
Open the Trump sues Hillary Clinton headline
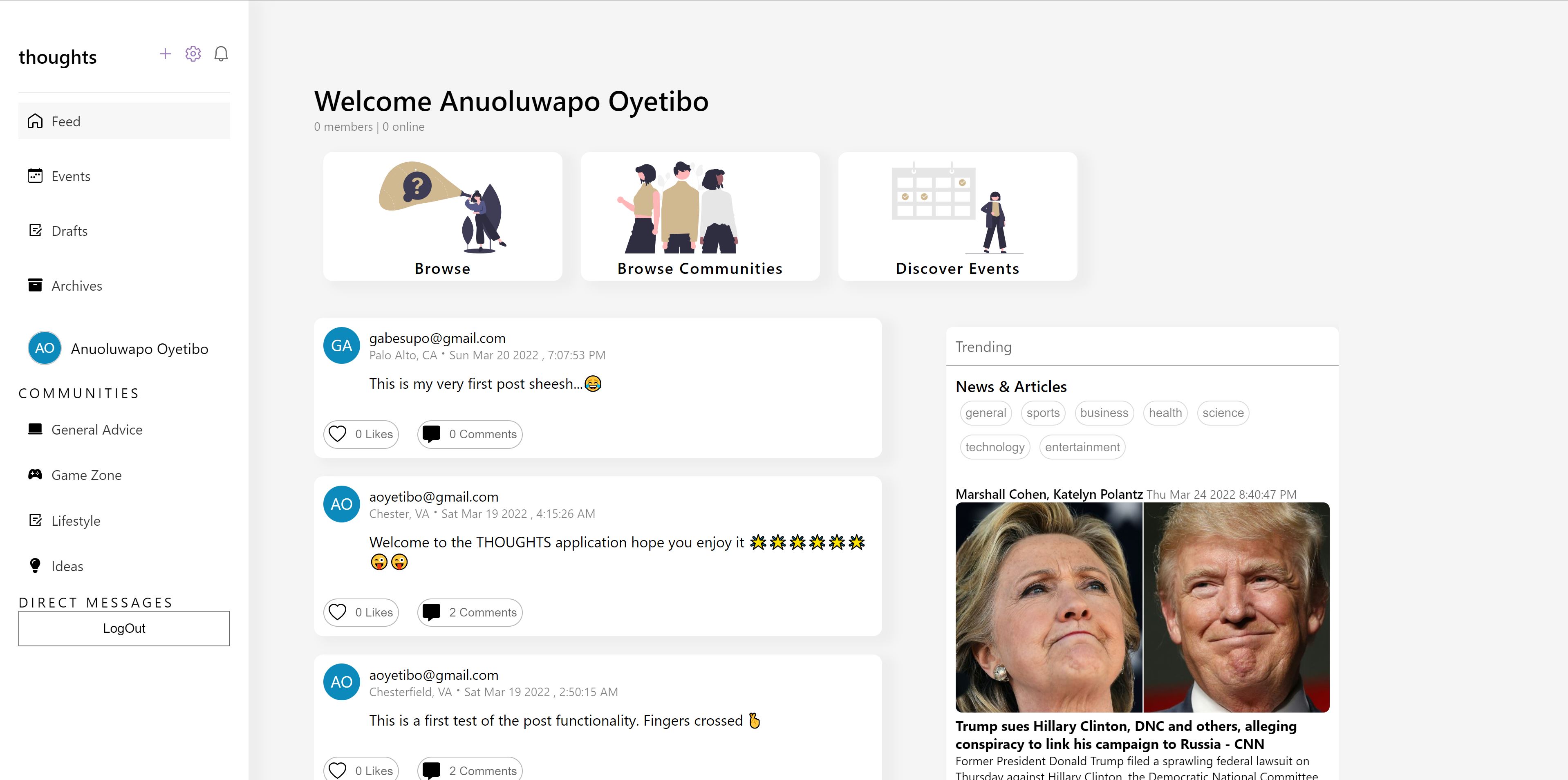tap(1125, 735)
